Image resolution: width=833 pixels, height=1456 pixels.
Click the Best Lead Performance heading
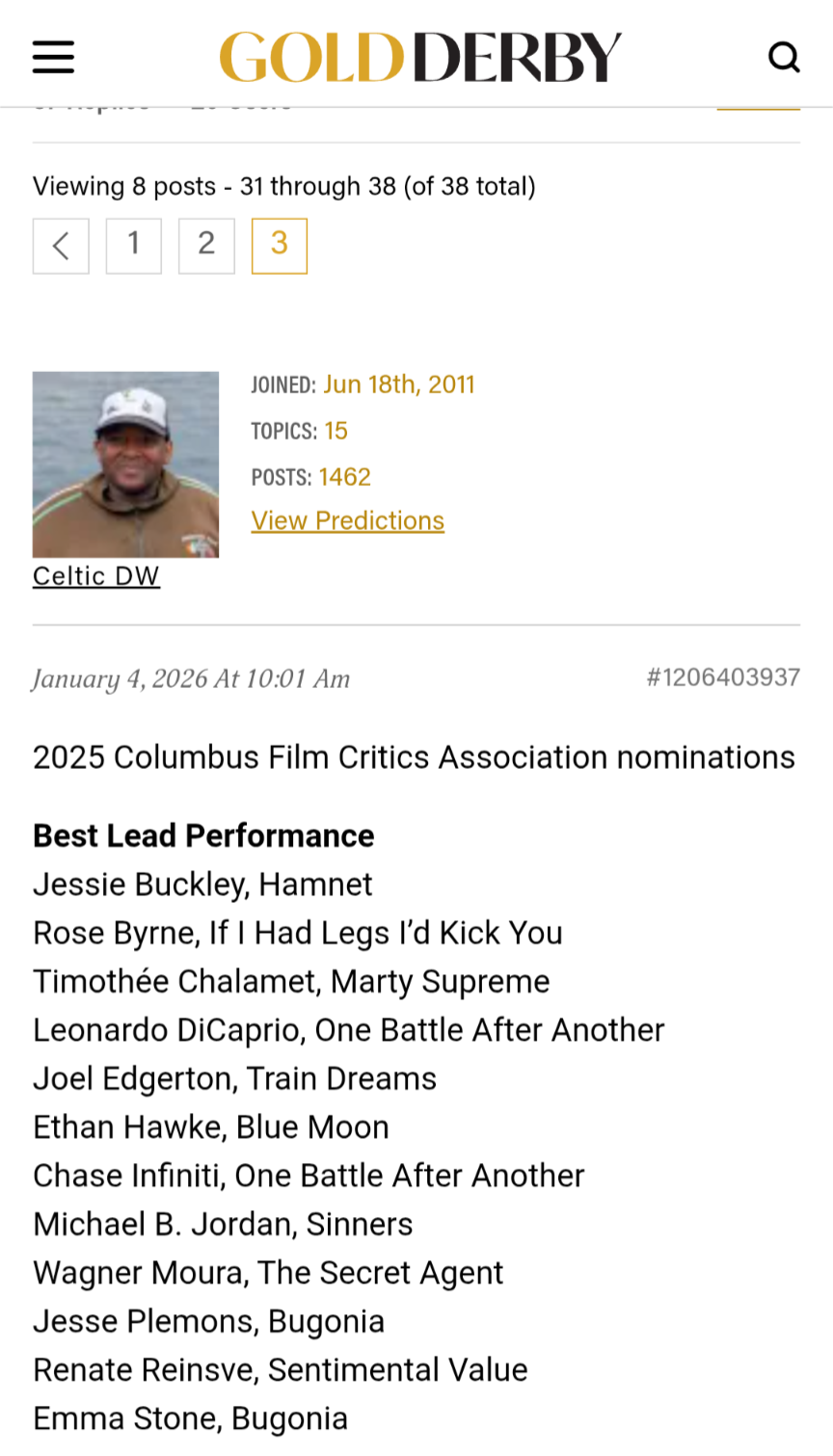click(203, 835)
